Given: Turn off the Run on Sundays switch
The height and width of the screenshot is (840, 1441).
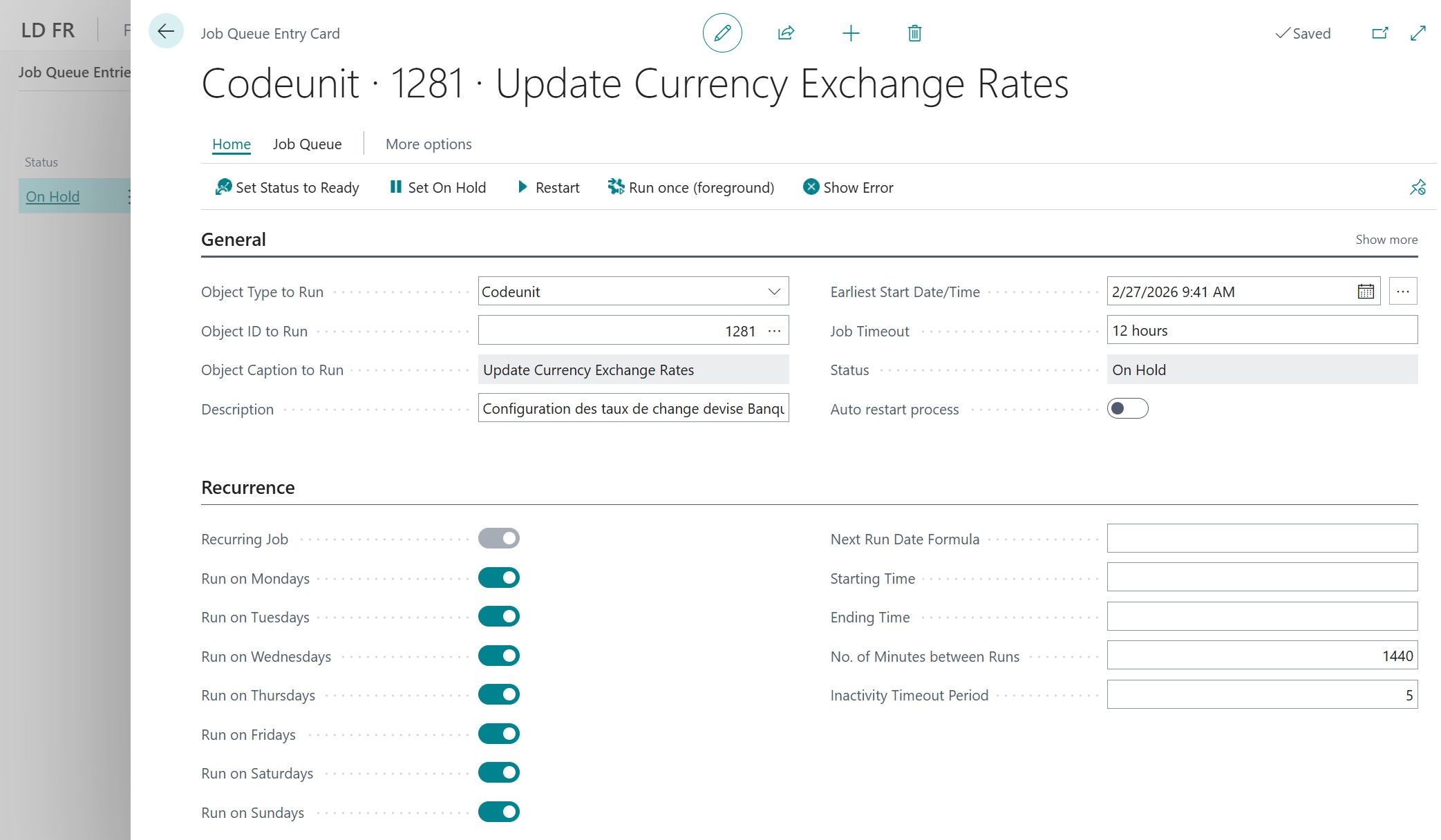Looking at the screenshot, I should [498, 812].
